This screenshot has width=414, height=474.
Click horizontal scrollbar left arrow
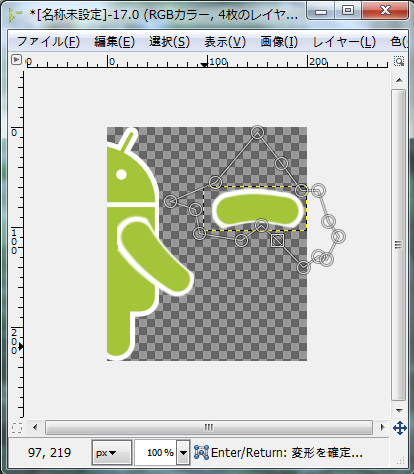pos(35,427)
